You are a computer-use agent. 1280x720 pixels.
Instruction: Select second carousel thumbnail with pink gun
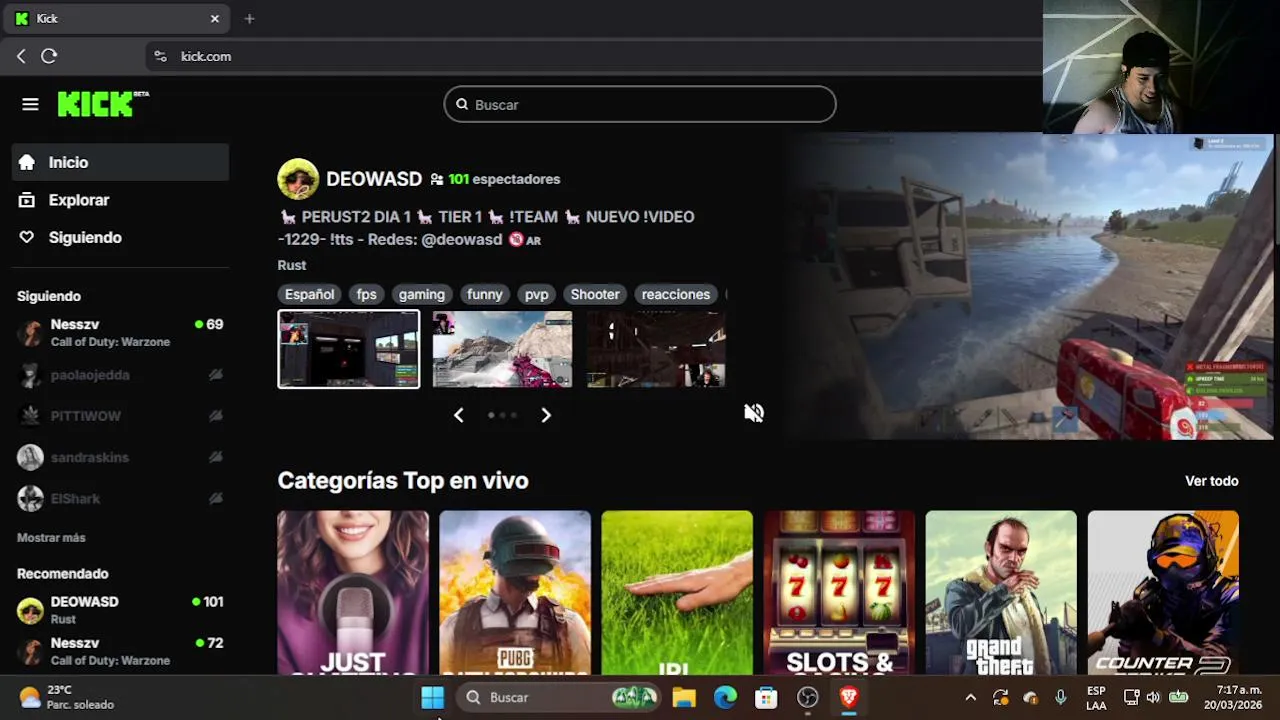[x=502, y=349]
